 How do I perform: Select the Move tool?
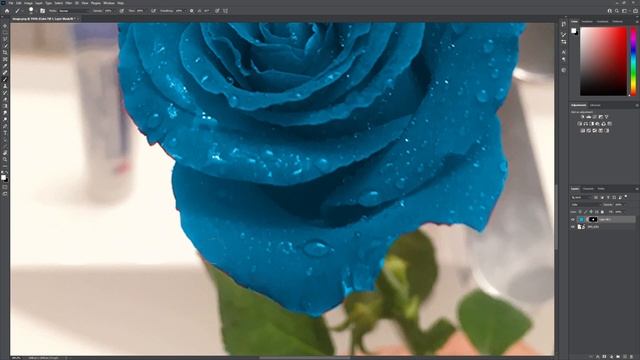click(x=5, y=26)
